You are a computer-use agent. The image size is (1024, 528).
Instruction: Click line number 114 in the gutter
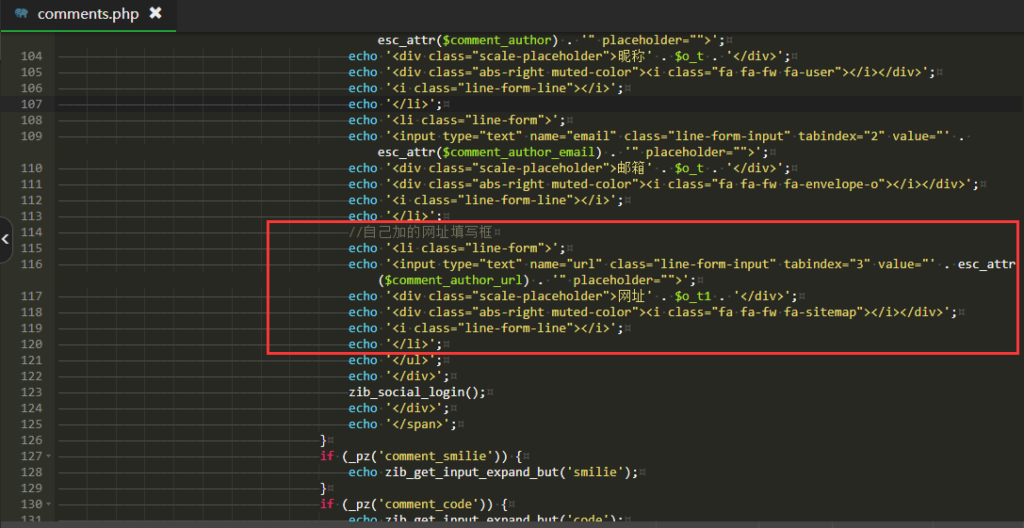click(x=30, y=232)
